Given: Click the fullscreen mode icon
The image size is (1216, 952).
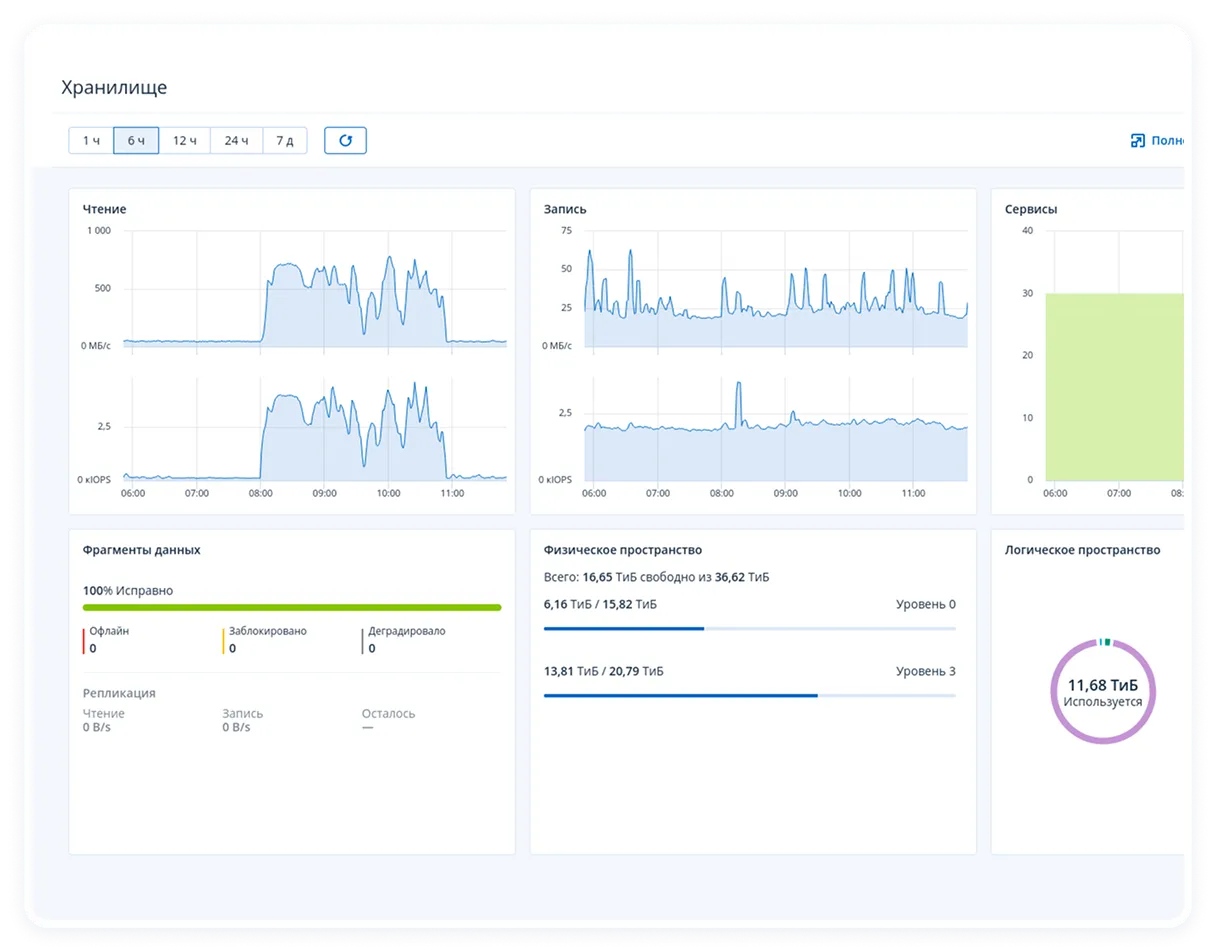Looking at the screenshot, I should click(1137, 141).
